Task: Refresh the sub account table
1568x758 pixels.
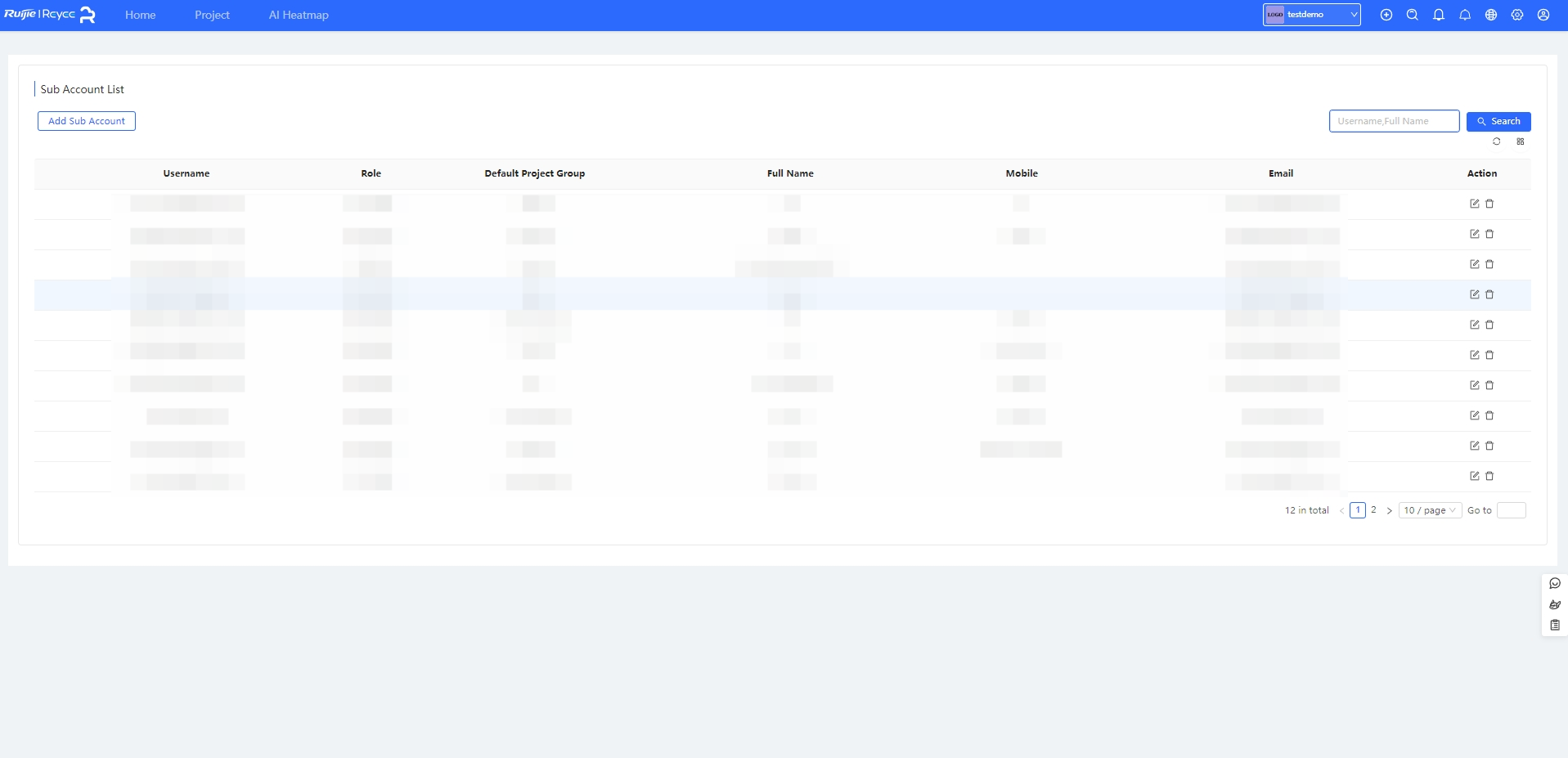Action: tap(1497, 141)
